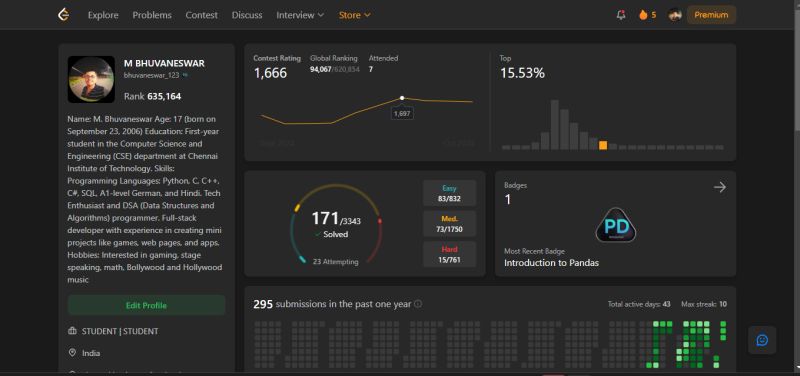The width and height of the screenshot is (800, 376).
Task: Expand the Store dropdown menu
Action: pos(355,15)
